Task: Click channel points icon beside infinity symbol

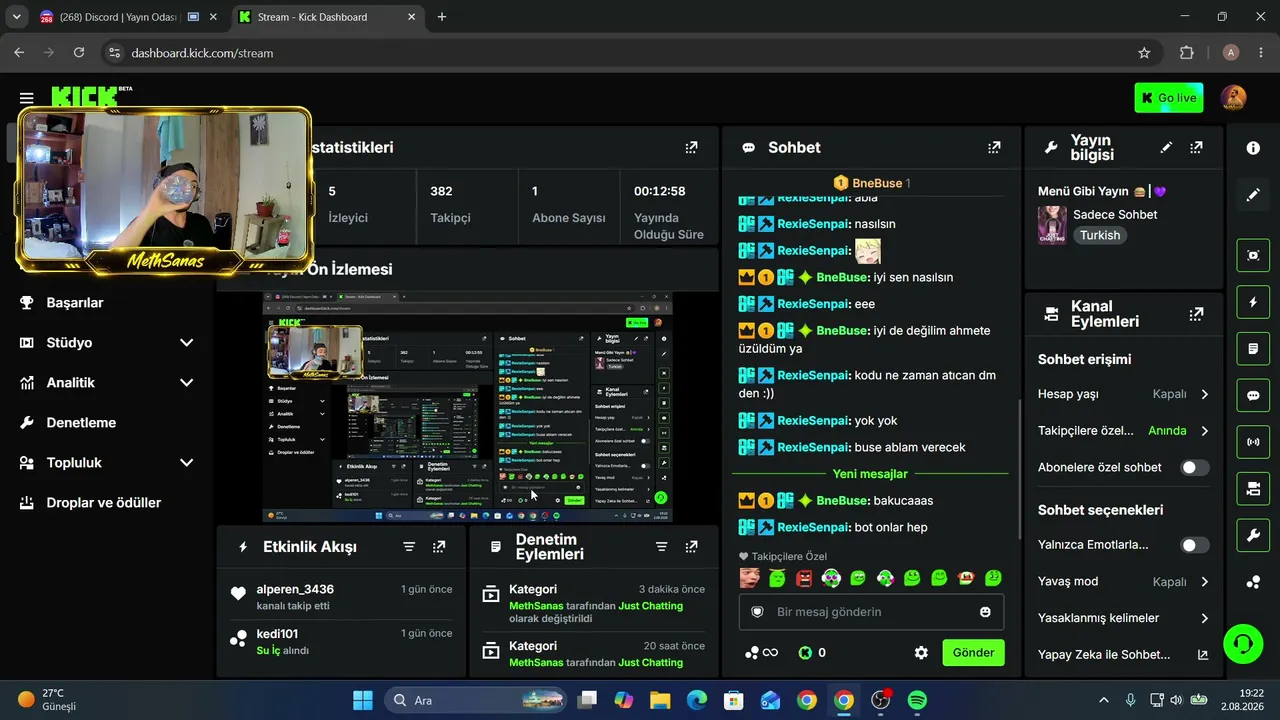Action: click(x=751, y=653)
